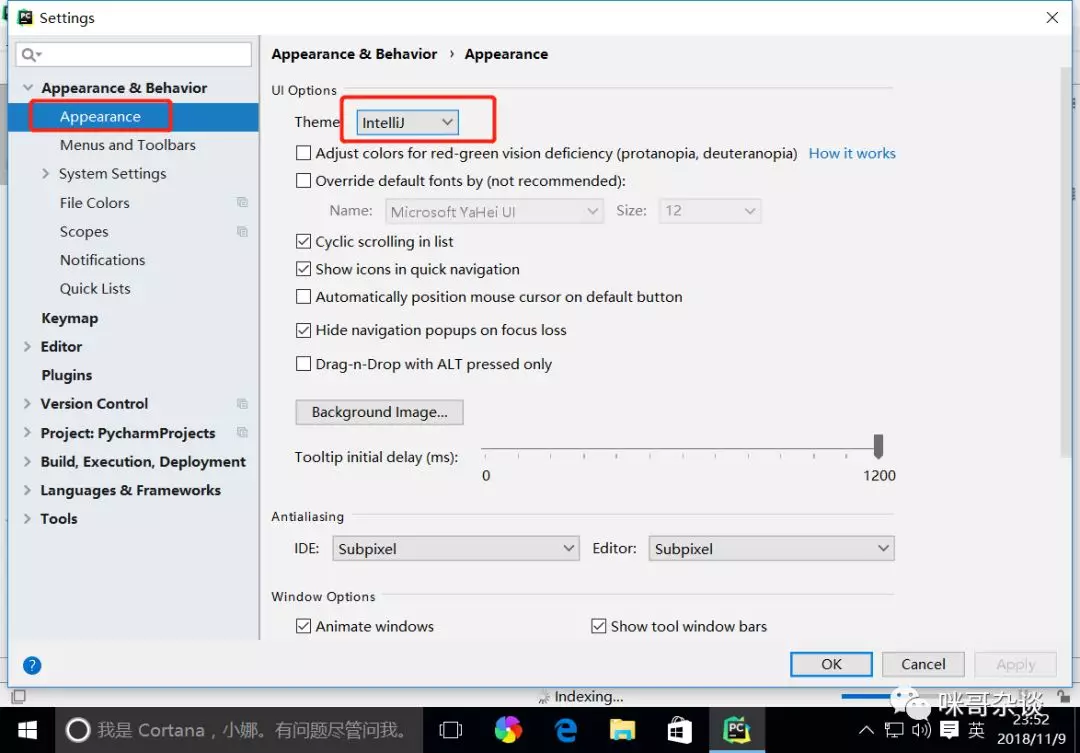Image resolution: width=1080 pixels, height=753 pixels.
Task: Click the Cancel button
Action: pos(923,664)
